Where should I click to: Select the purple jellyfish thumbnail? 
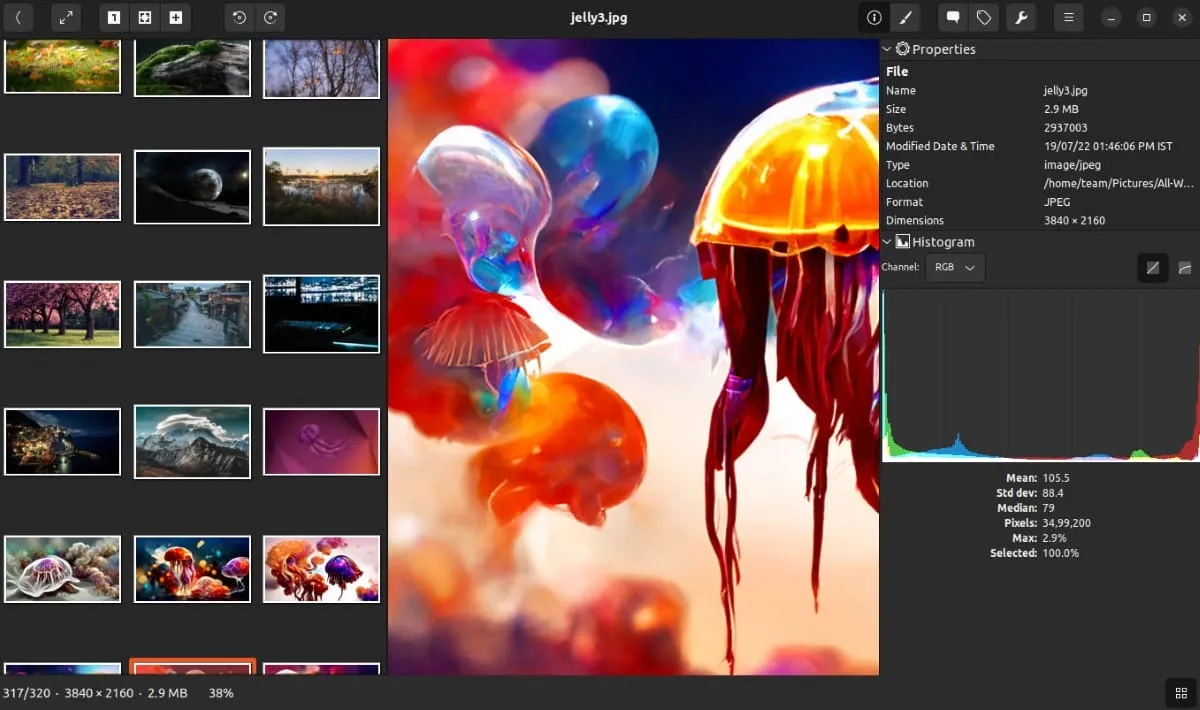coord(321,441)
